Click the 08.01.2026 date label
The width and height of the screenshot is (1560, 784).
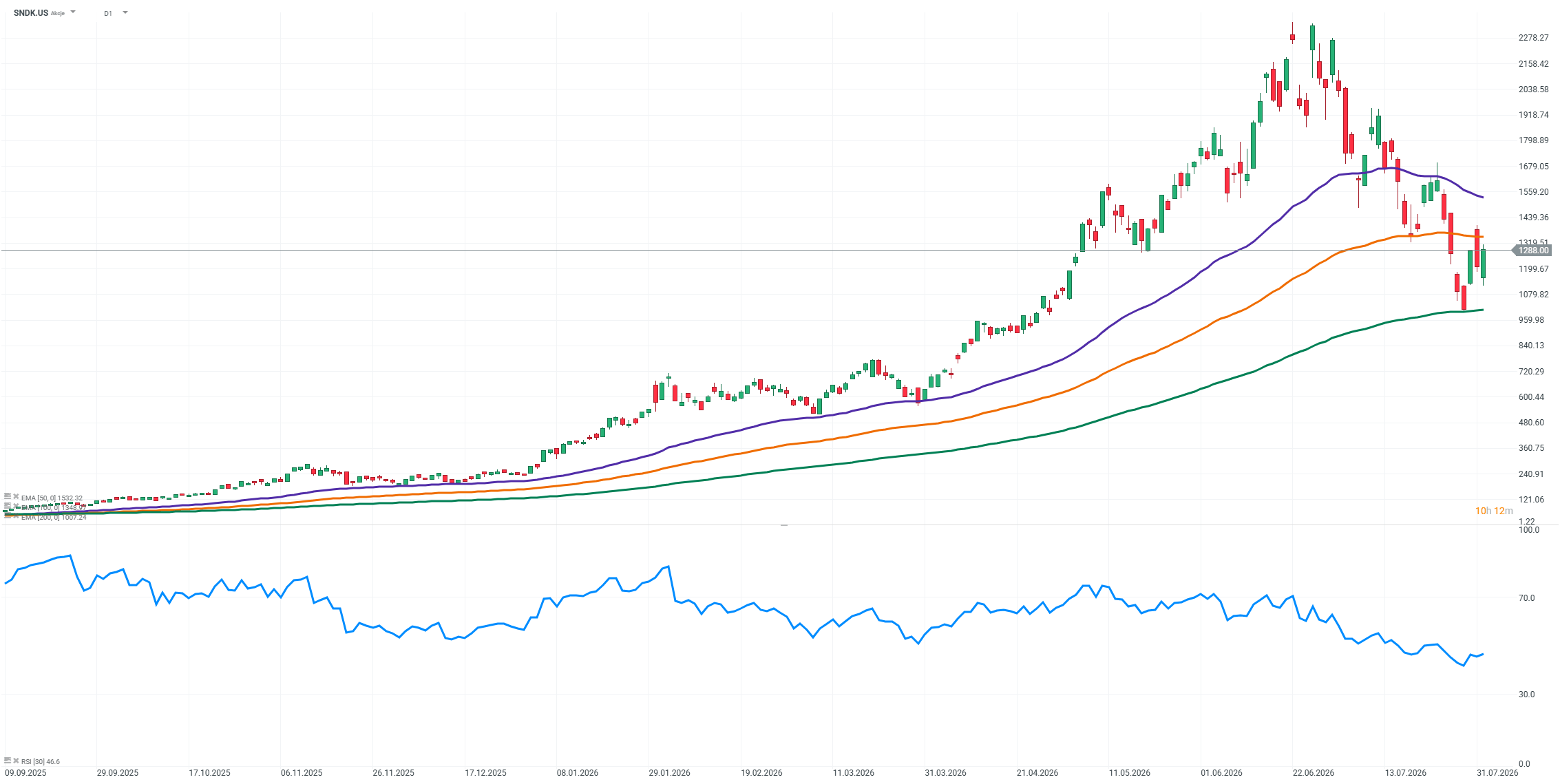point(578,773)
